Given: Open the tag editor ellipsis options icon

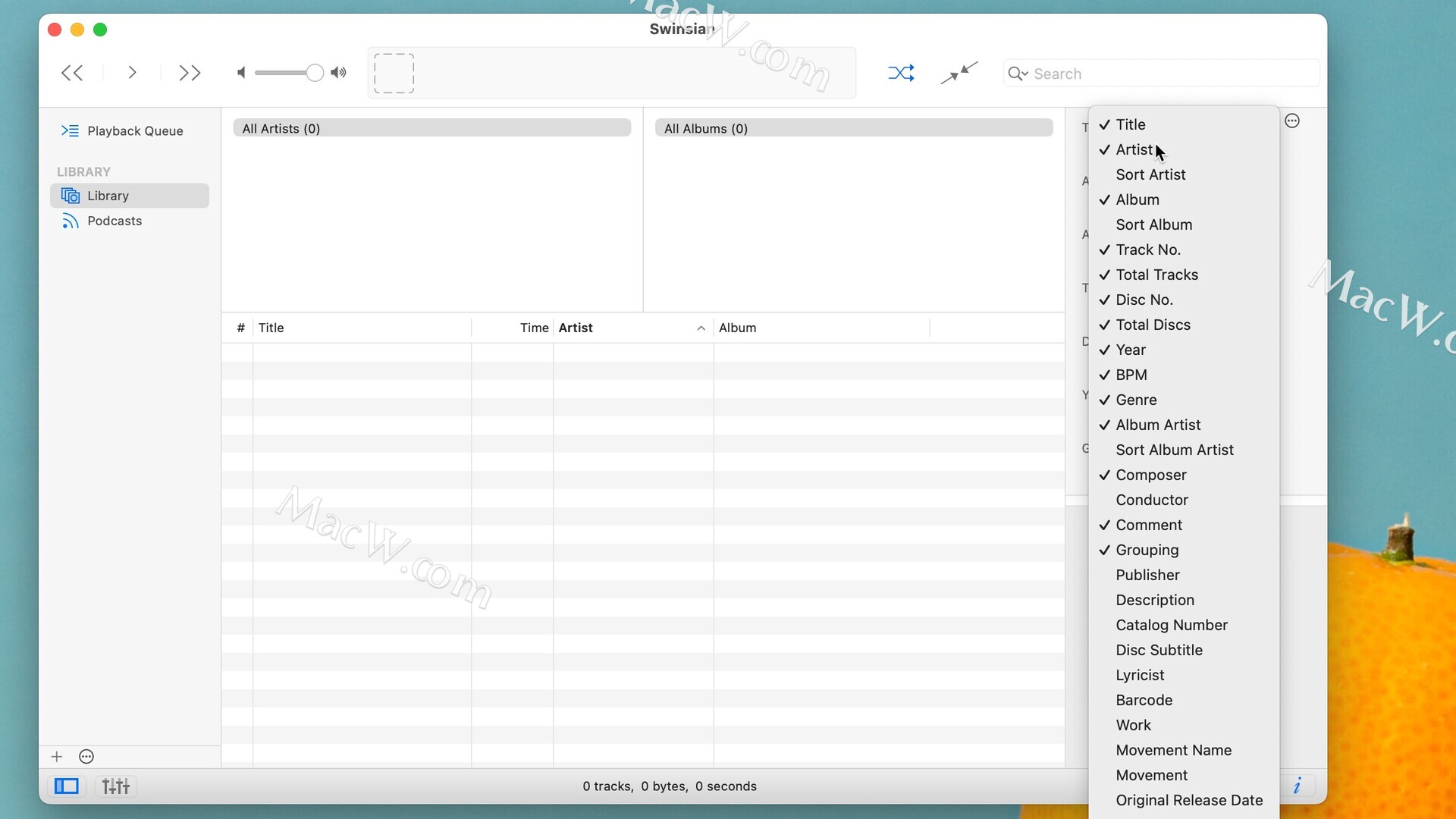Looking at the screenshot, I should (1292, 121).
